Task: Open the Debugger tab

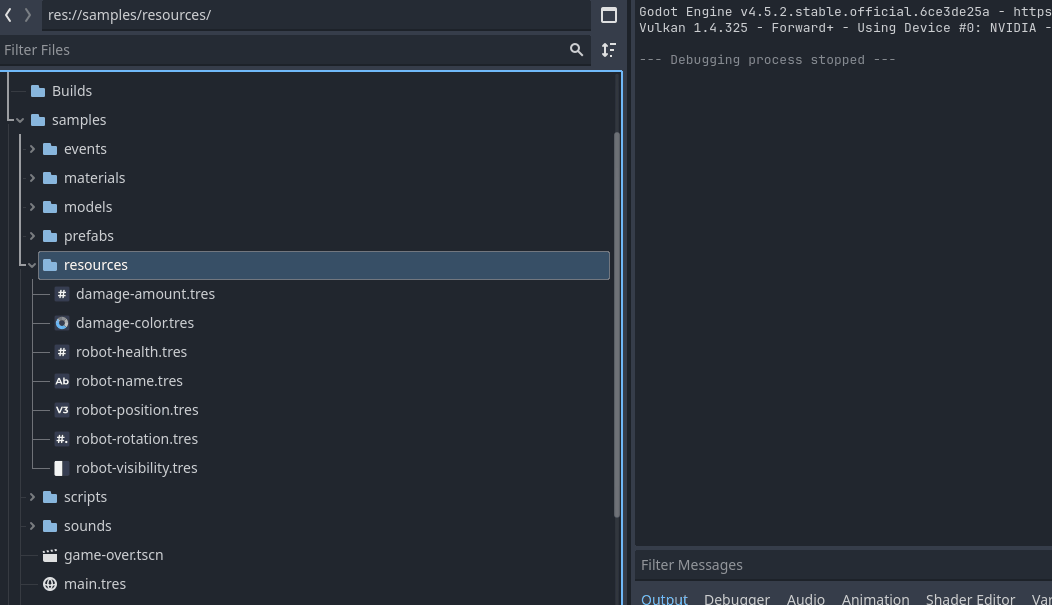Action: tap(737, 598)
